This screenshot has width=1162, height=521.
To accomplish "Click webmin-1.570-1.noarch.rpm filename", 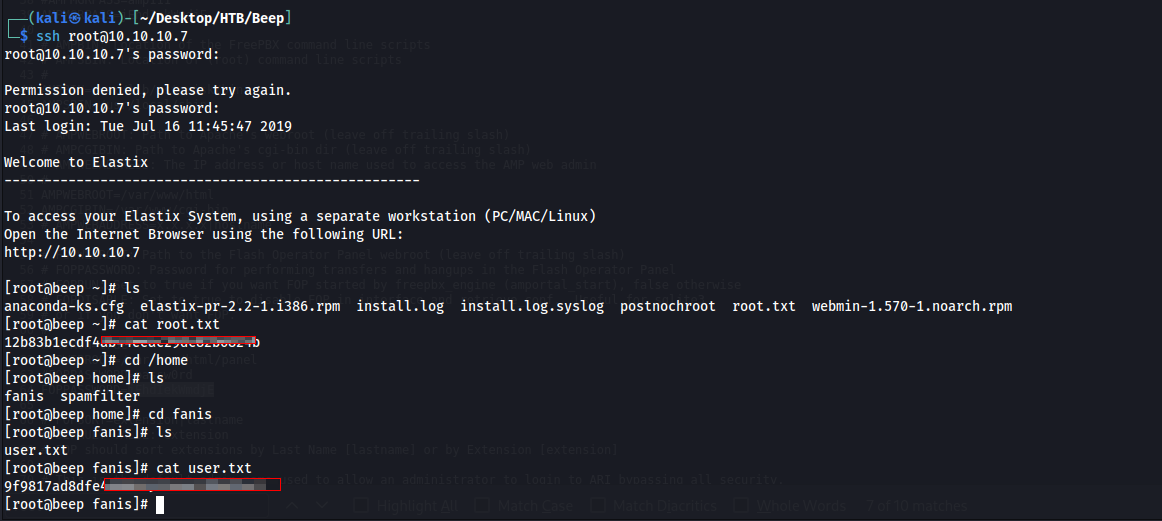I will (x=912, y=306).
